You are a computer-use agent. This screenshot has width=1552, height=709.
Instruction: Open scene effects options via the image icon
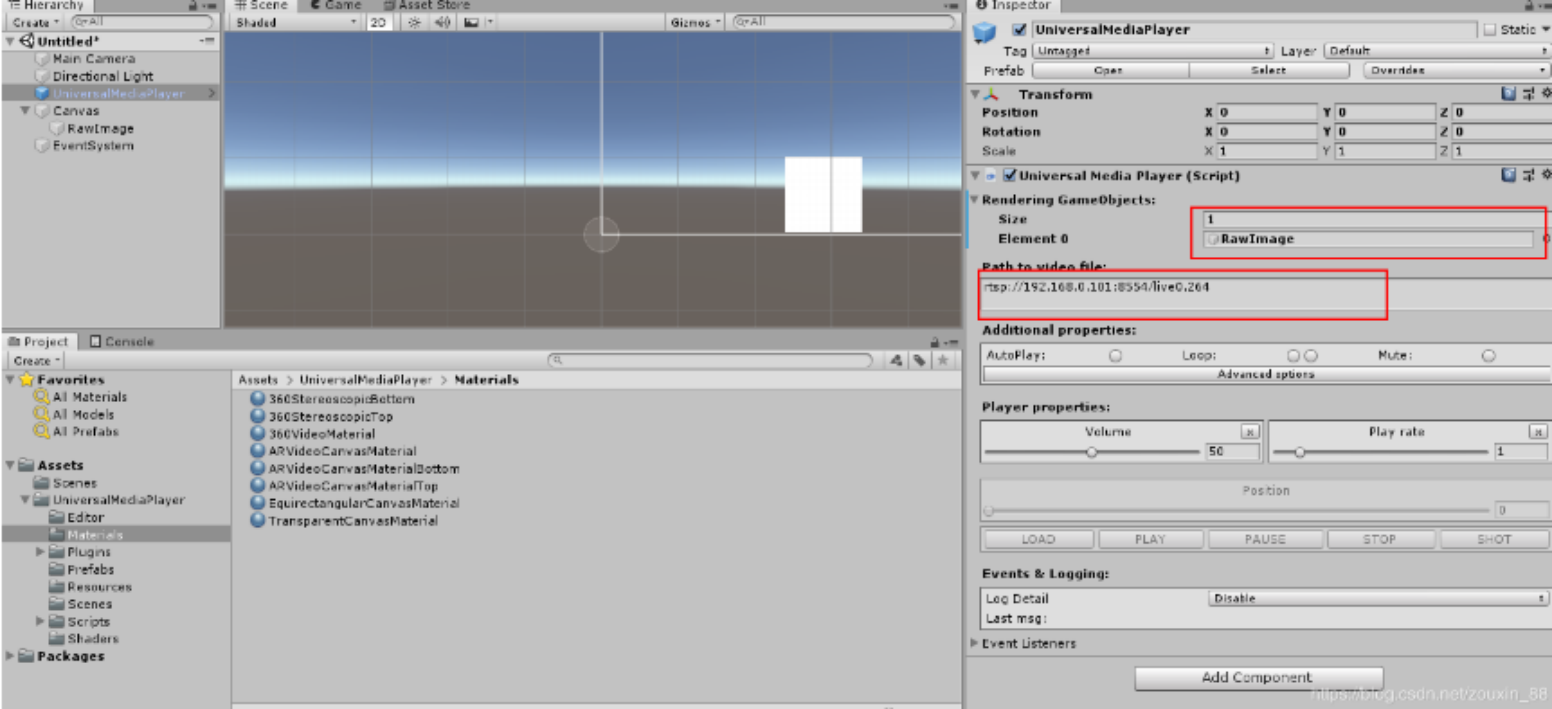(x=472, y=22)
